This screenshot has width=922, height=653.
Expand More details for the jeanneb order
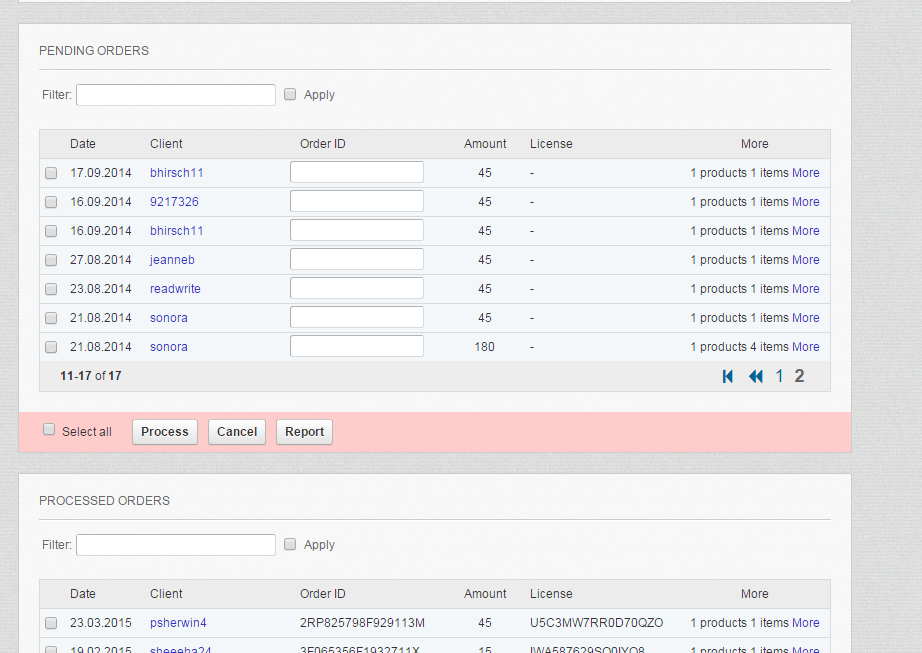tap(805, 260)
